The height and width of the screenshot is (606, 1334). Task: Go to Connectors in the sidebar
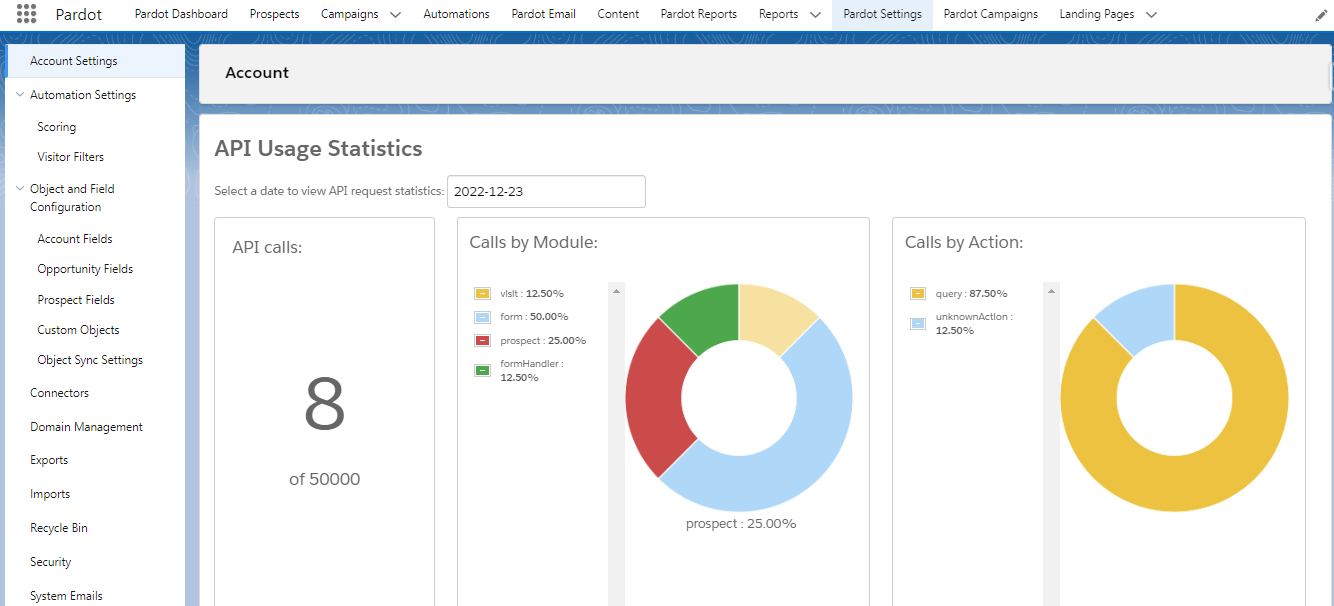[x=59, y=393]
